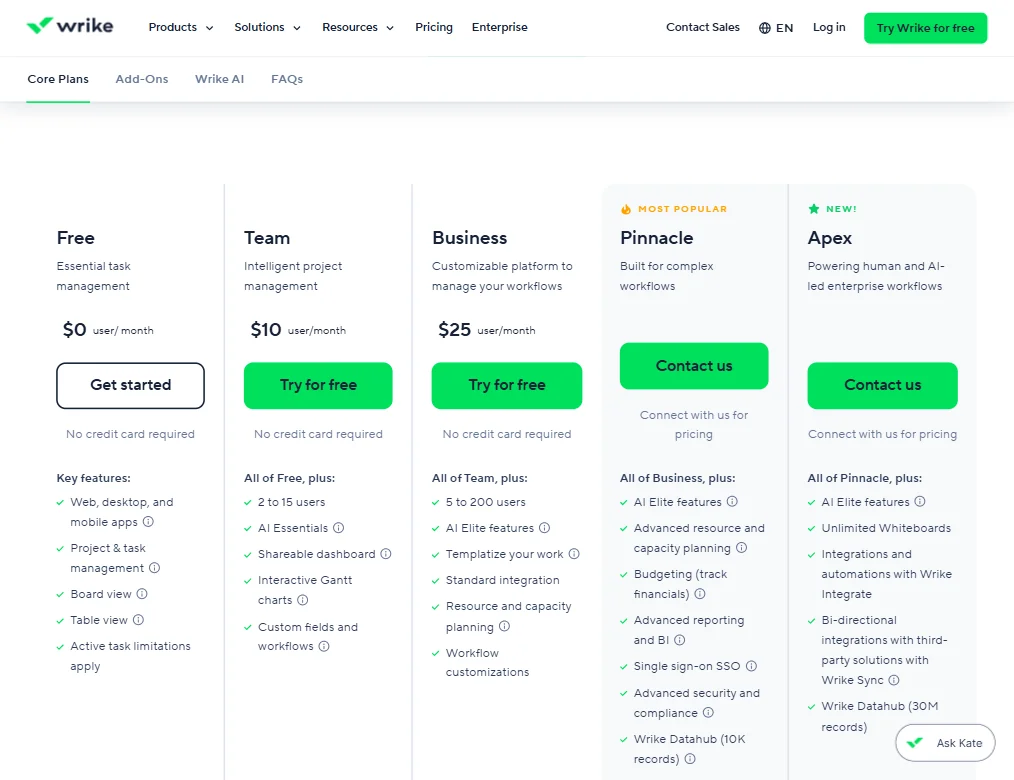The width and height of the screenshot is (1014, 780).
Task: Click the Workflow customizations feature text
Action: [487, 662]
